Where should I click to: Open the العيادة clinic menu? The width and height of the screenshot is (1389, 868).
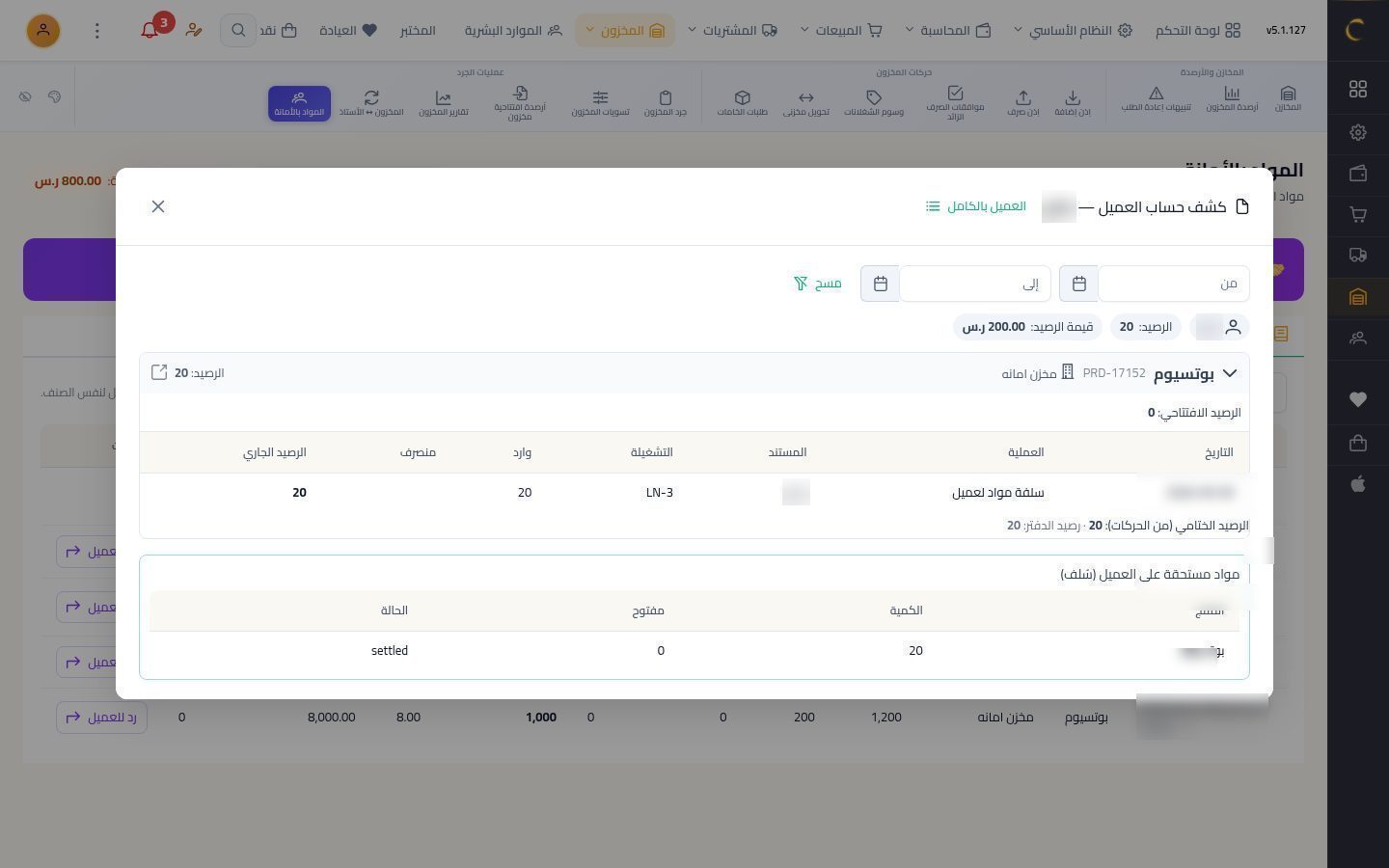(348, 31)
